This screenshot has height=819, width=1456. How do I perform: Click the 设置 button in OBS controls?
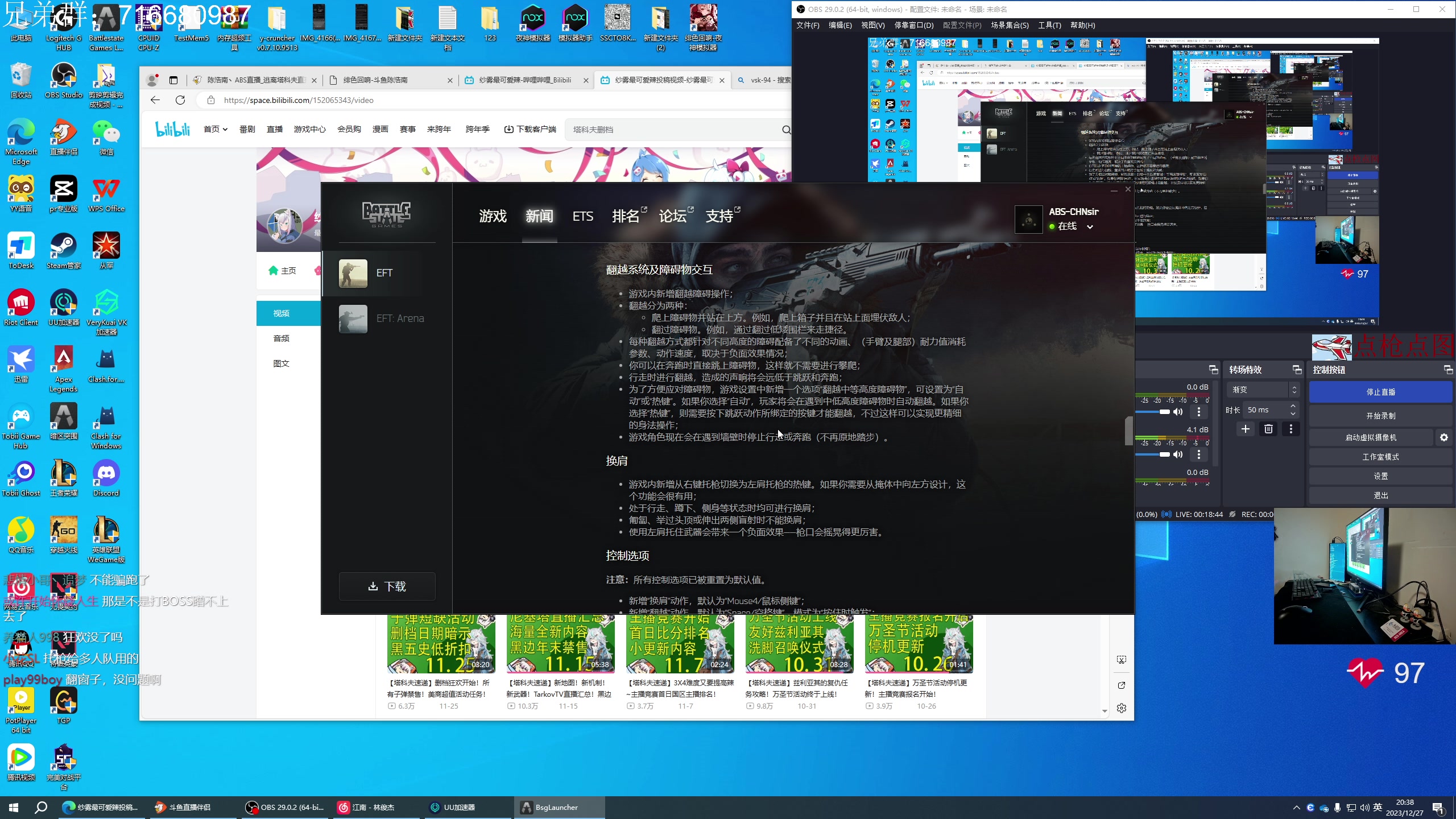click(1380, 476)
